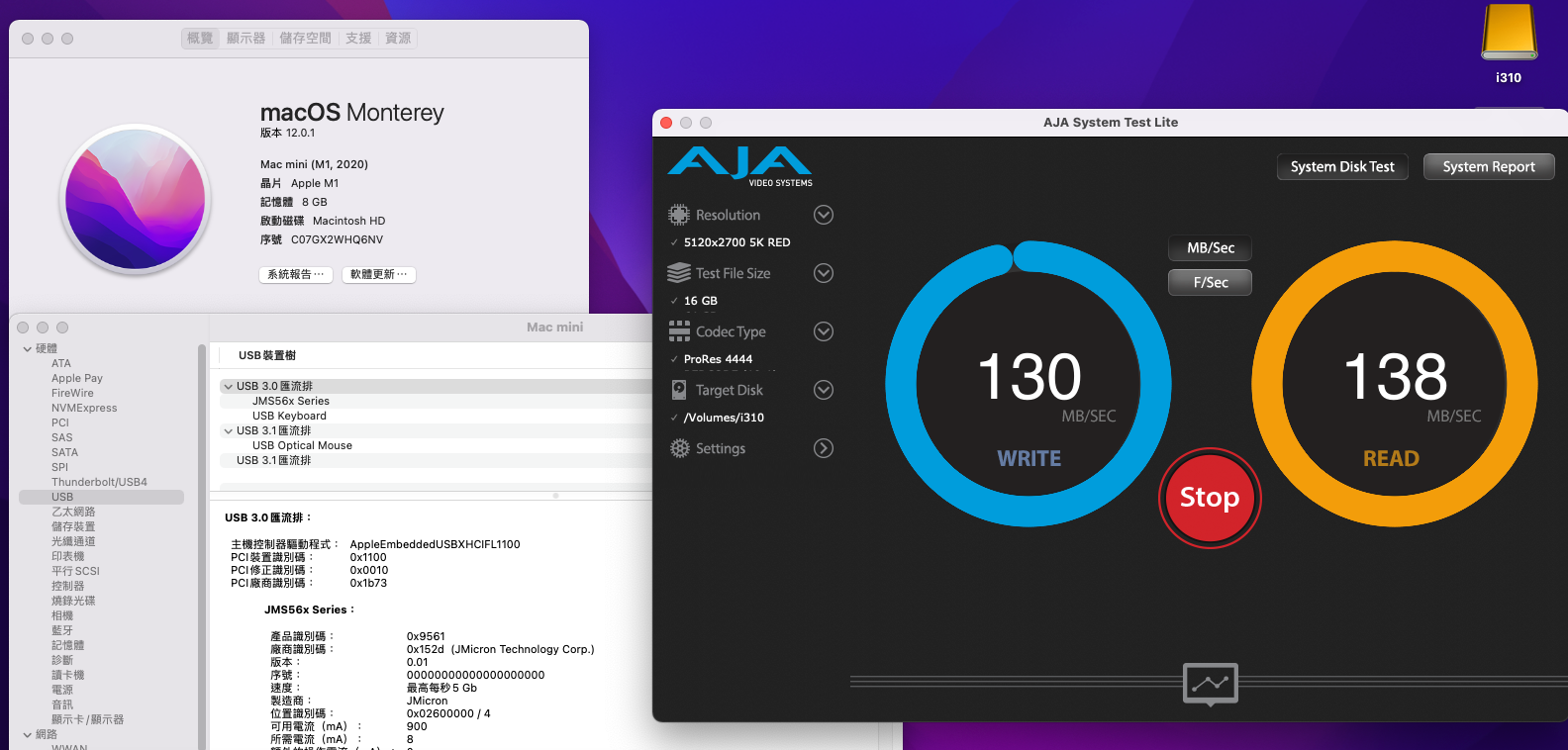Select 5120x2700 5K RED resolution option
This screenshot has height=750, width=1568.
(737, 242)
